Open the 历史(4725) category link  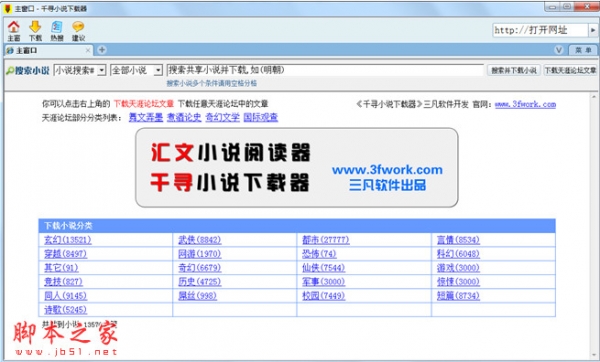(200, 282)
